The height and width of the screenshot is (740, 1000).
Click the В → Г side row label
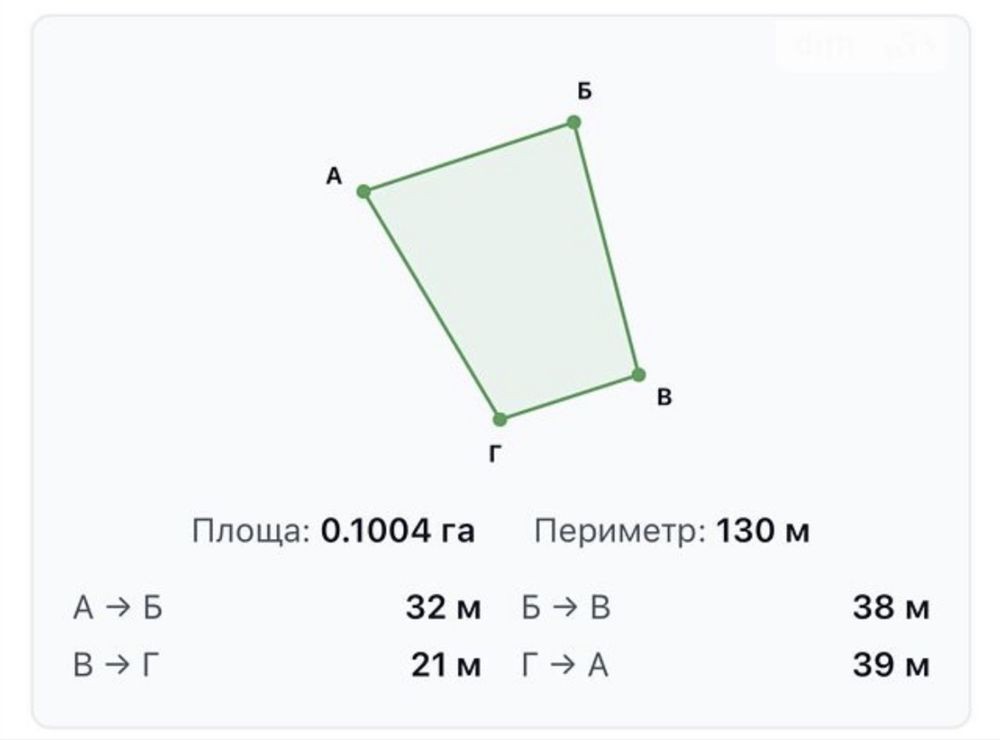115,665
